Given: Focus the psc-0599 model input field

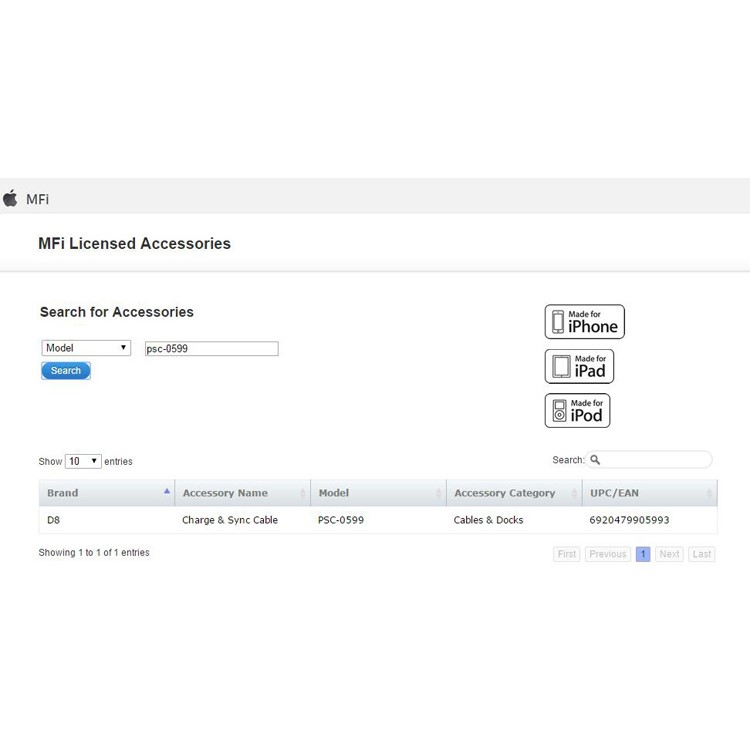Looking at the screenshot, I should pos(211,349).
